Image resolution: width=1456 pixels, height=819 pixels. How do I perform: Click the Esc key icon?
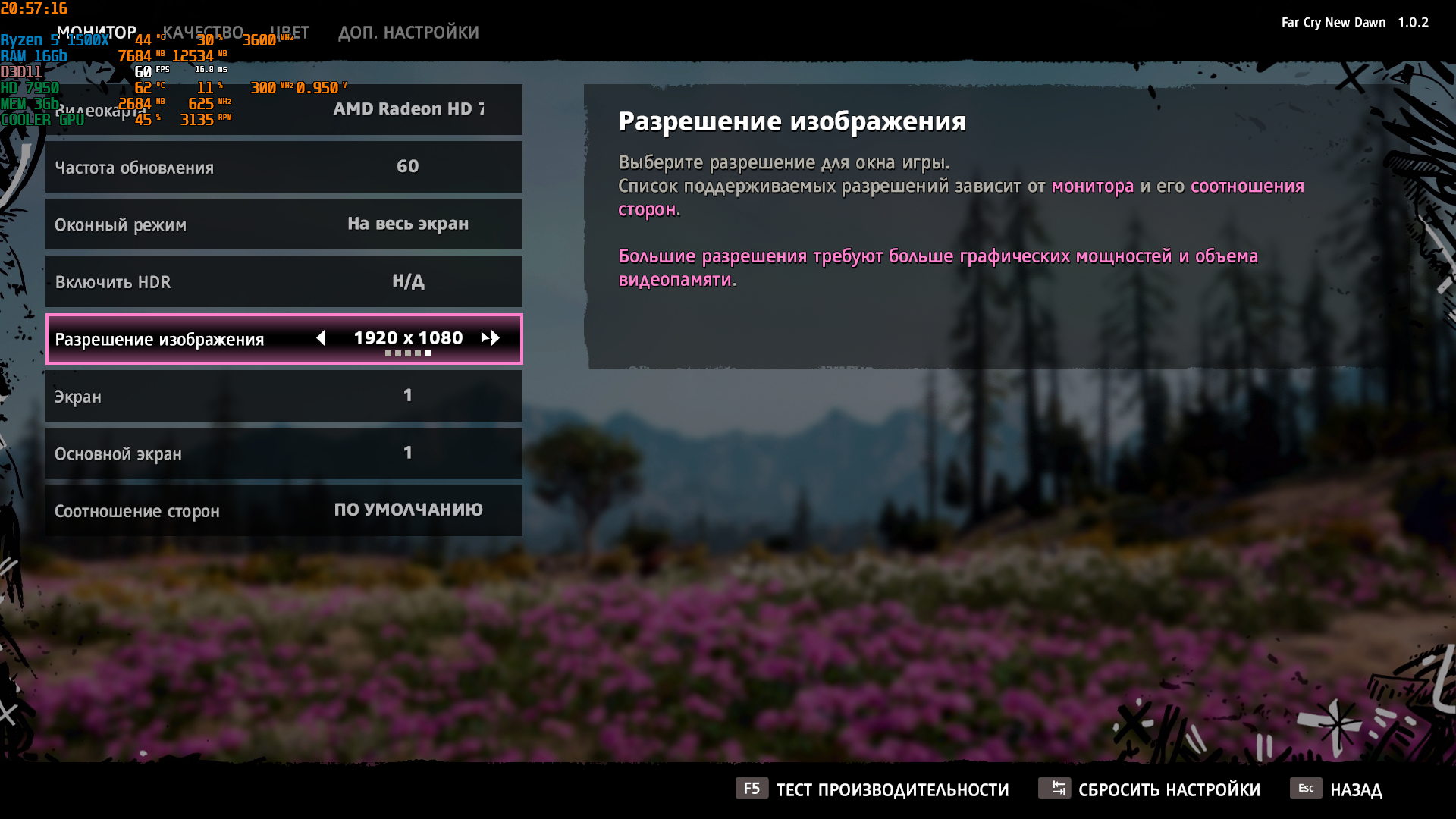1306,789
